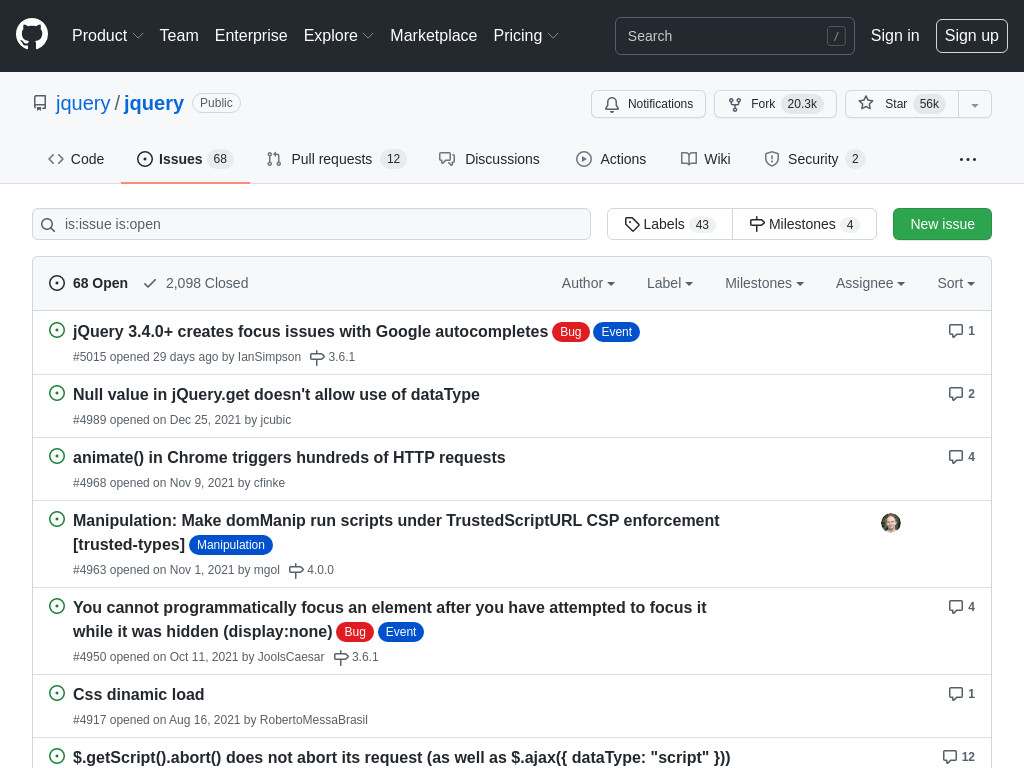
Task: Open the Actions tab
Action: point(611,159)
